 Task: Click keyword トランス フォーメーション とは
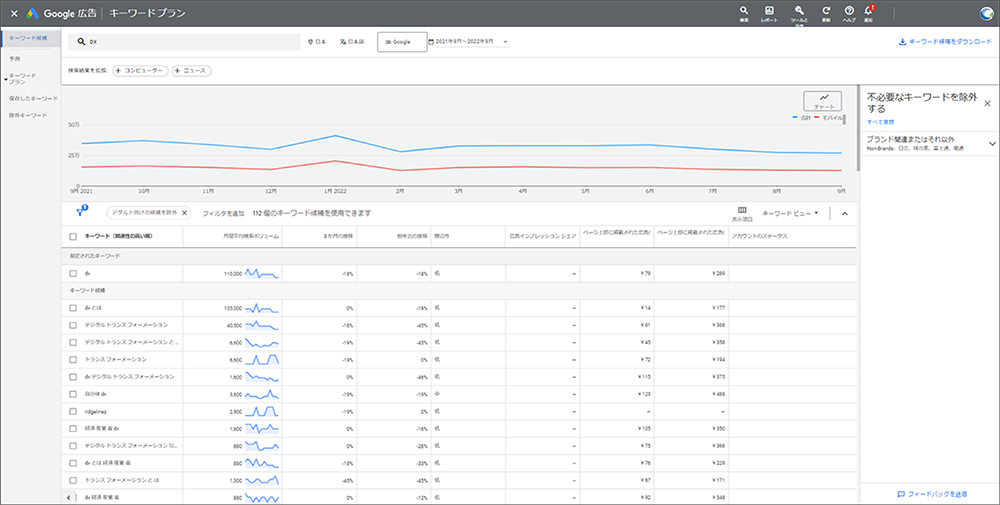click(x=122, y=480)
